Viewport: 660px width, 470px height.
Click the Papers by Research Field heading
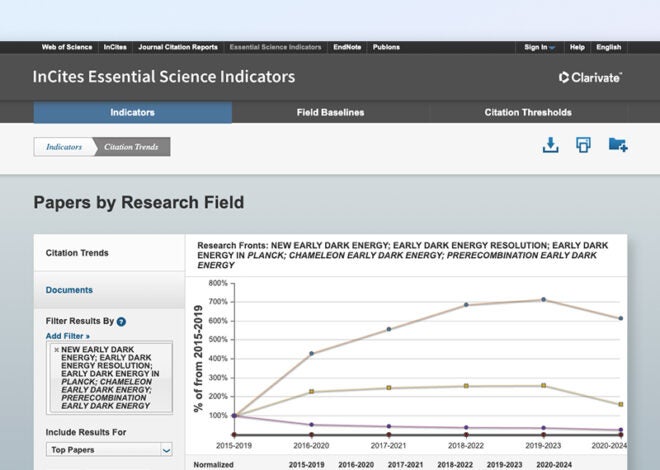(139, 202)
